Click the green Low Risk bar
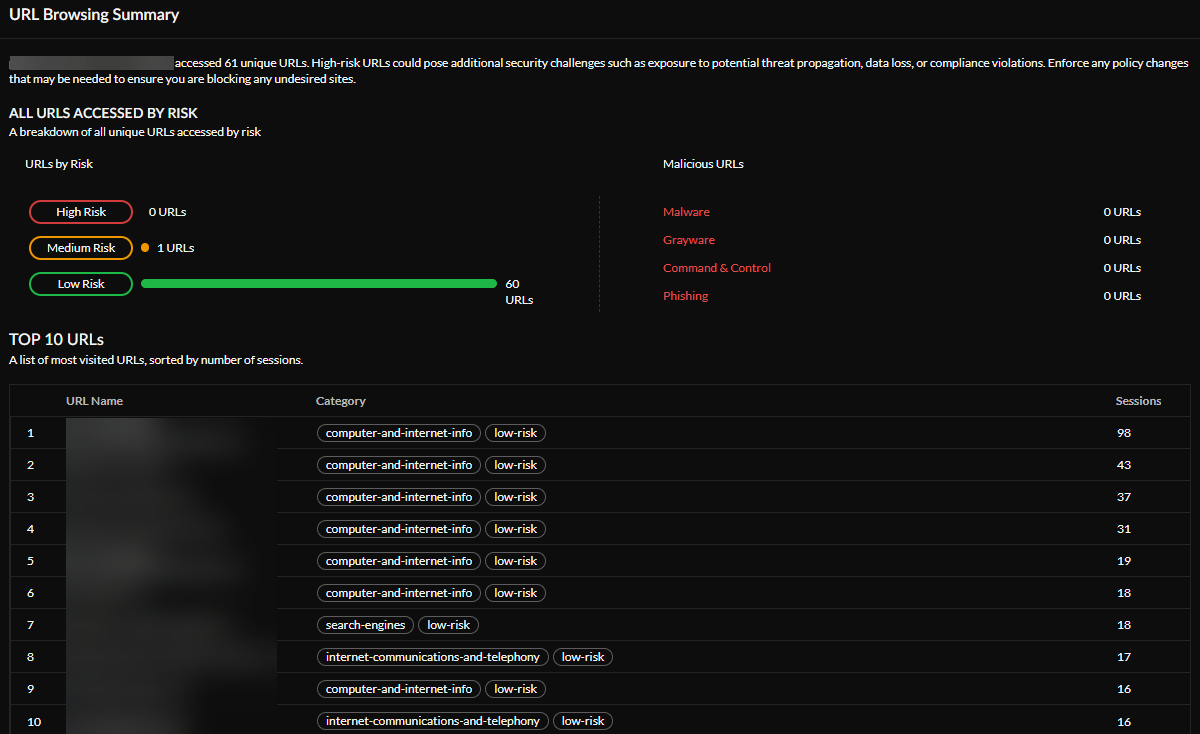Viewport: 1200px width, 734px height. click(x=319, y=284)
